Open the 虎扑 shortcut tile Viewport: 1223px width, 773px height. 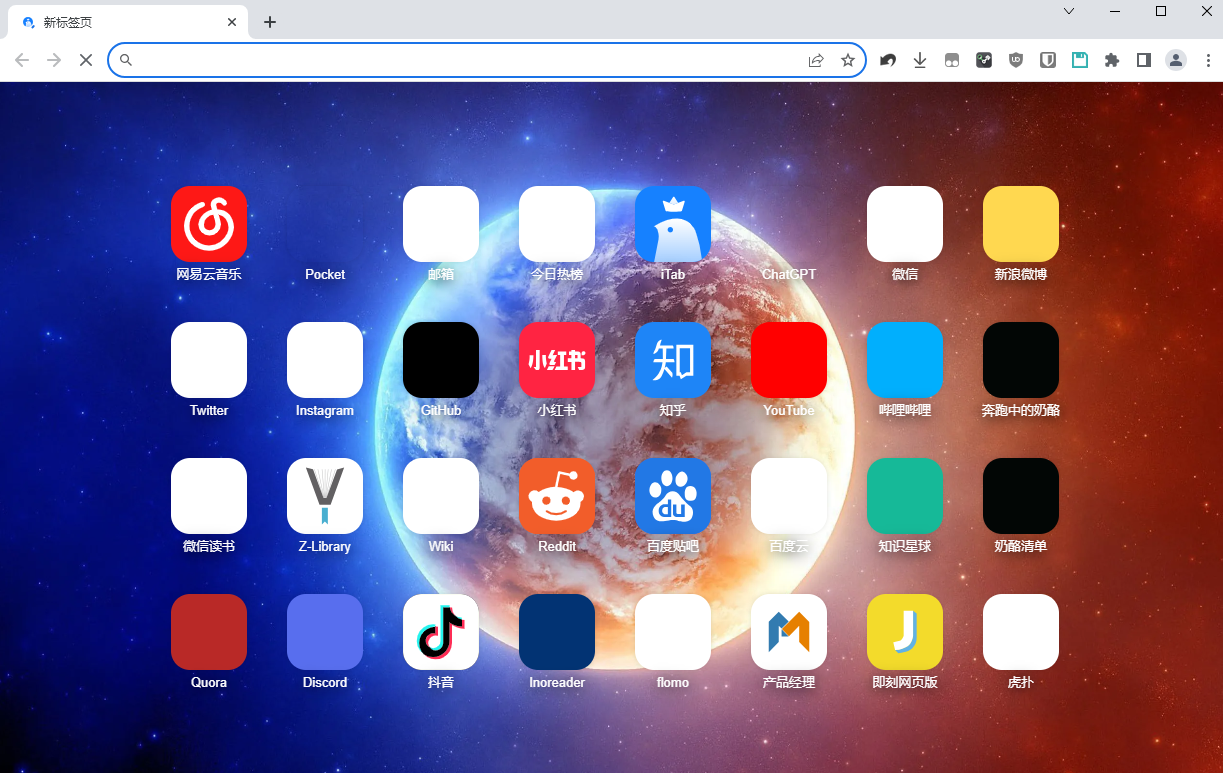(1021, 632)
